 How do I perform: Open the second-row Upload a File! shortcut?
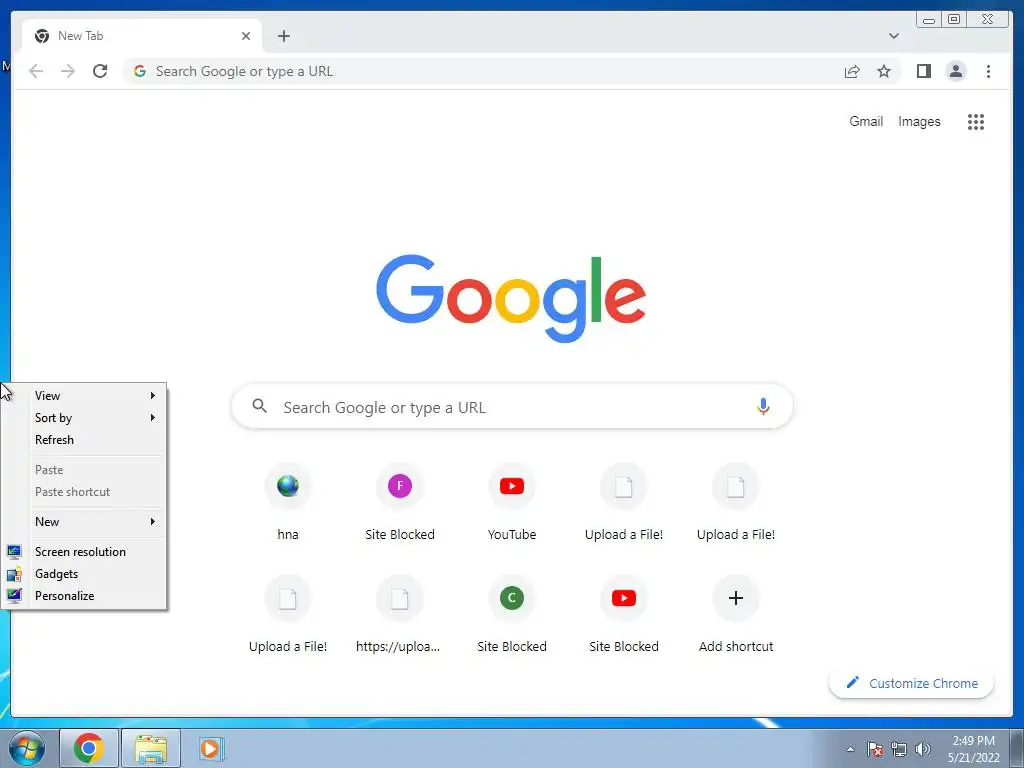[288, 613]
